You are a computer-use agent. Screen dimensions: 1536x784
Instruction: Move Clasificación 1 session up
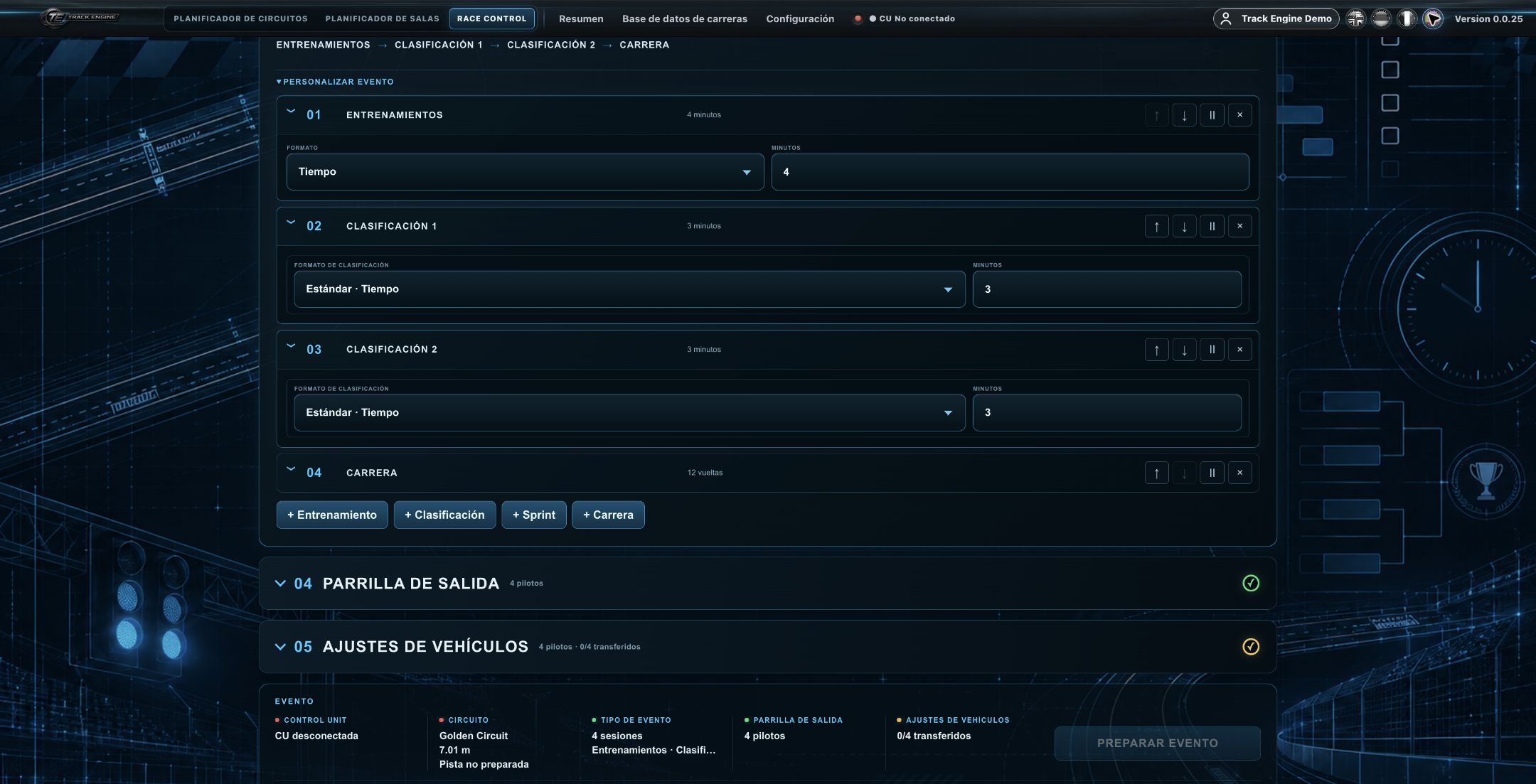[x=1156, y=226]
